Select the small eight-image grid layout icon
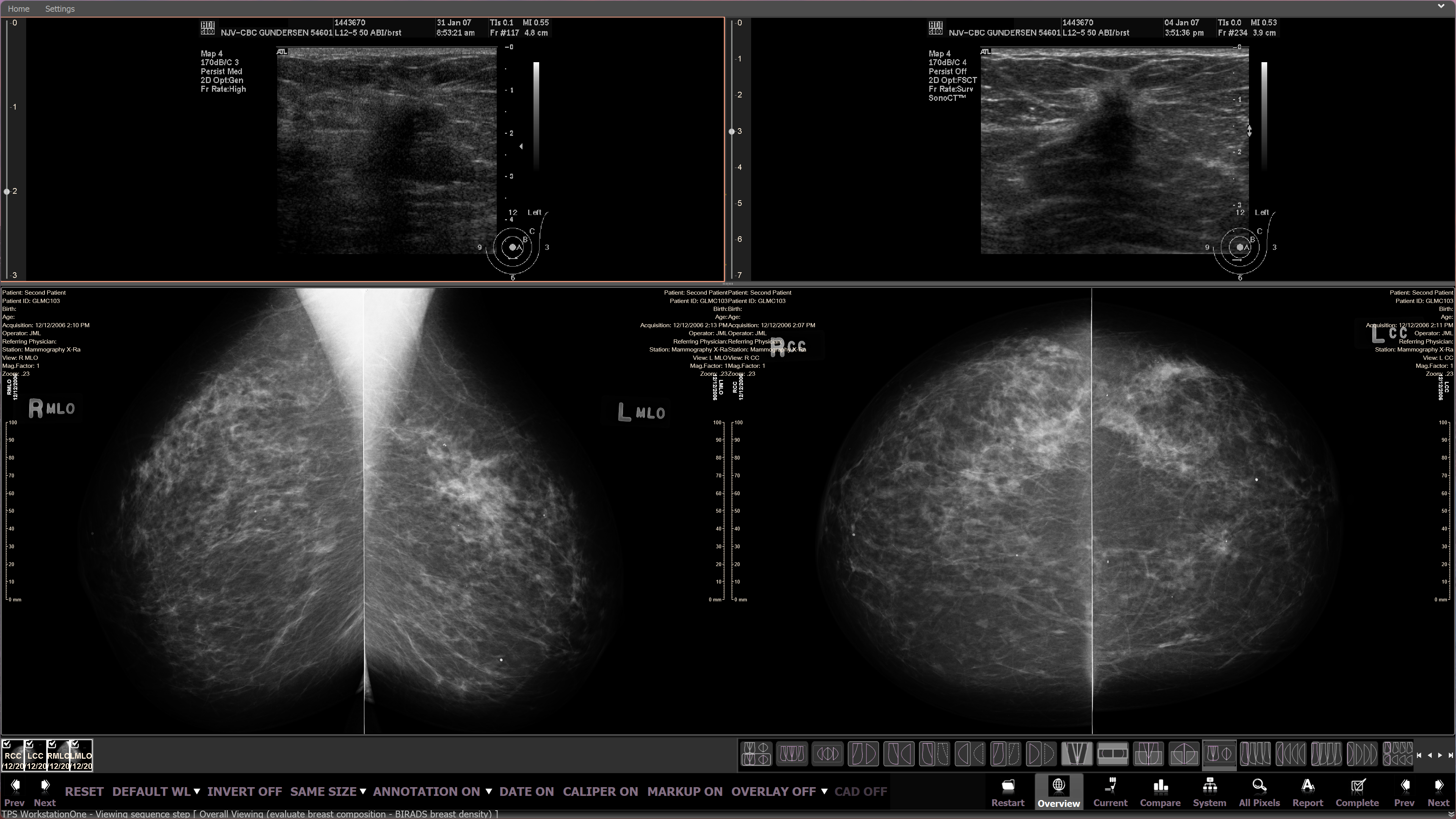 [1397, 753]
